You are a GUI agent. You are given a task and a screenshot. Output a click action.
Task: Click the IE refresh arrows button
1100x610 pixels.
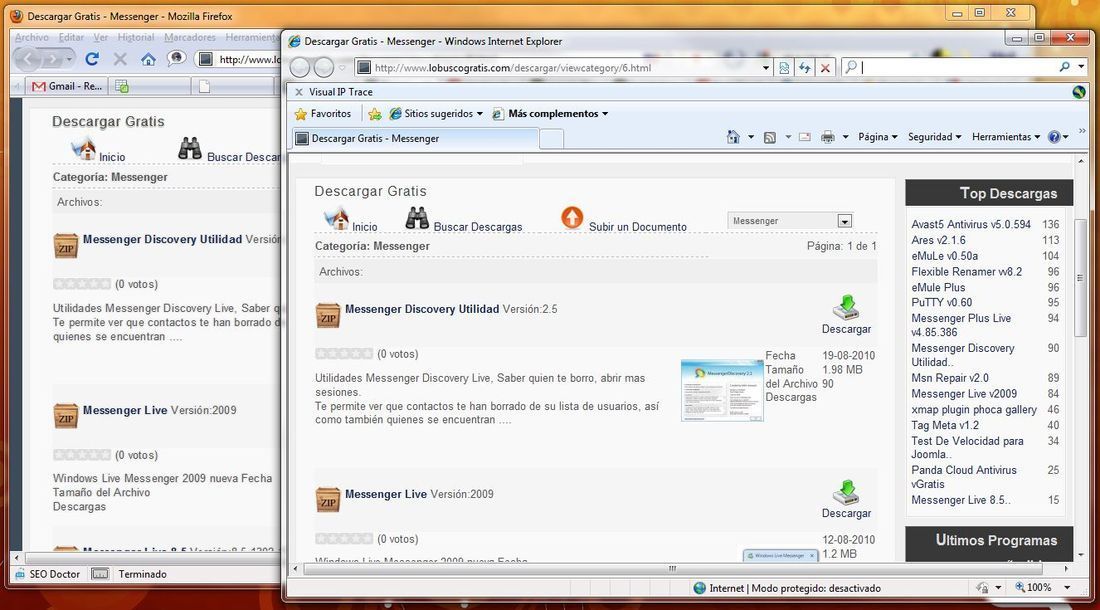click(805, 67)
